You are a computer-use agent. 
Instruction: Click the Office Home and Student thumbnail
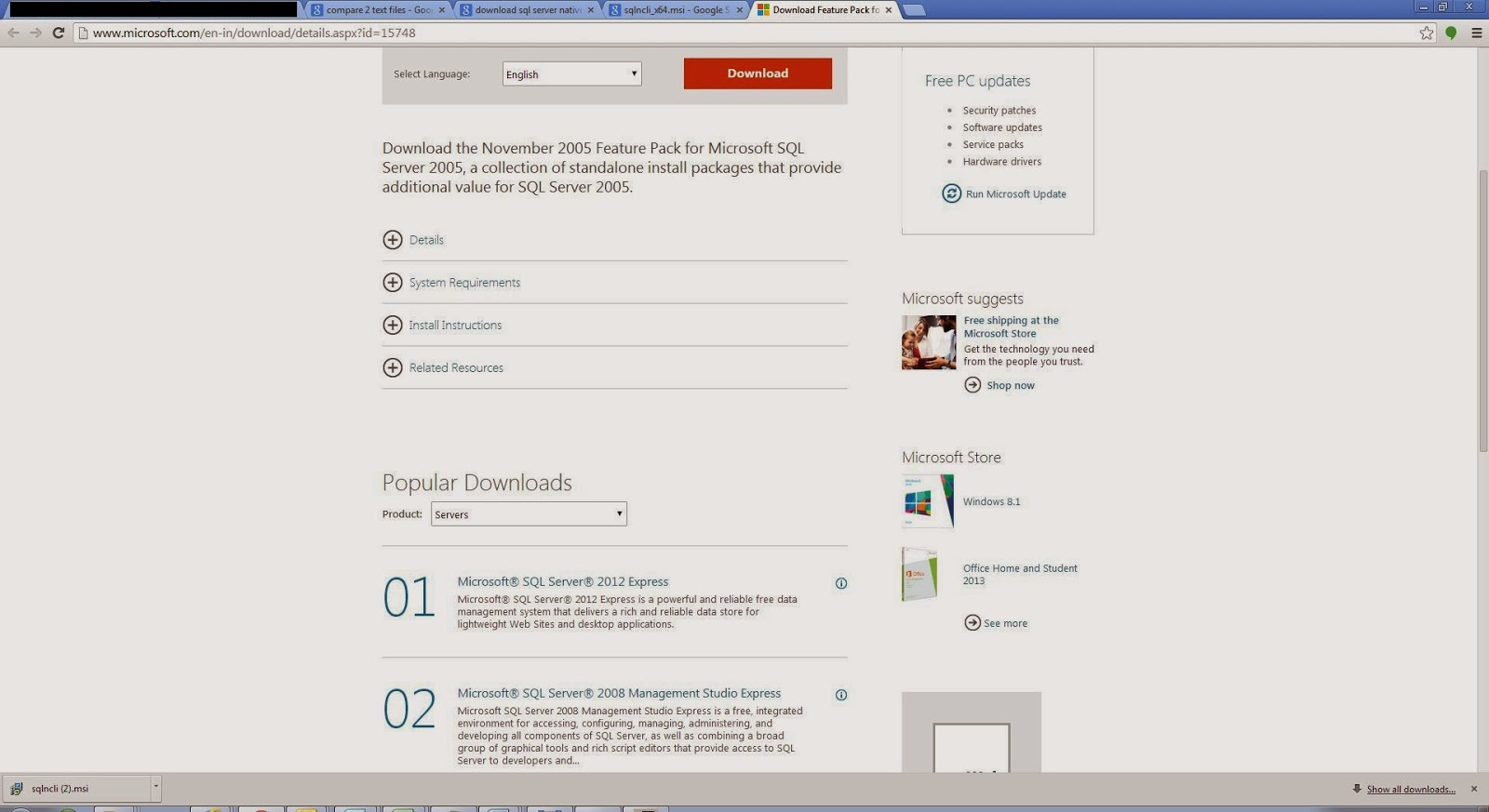click(x=919, y=574)
